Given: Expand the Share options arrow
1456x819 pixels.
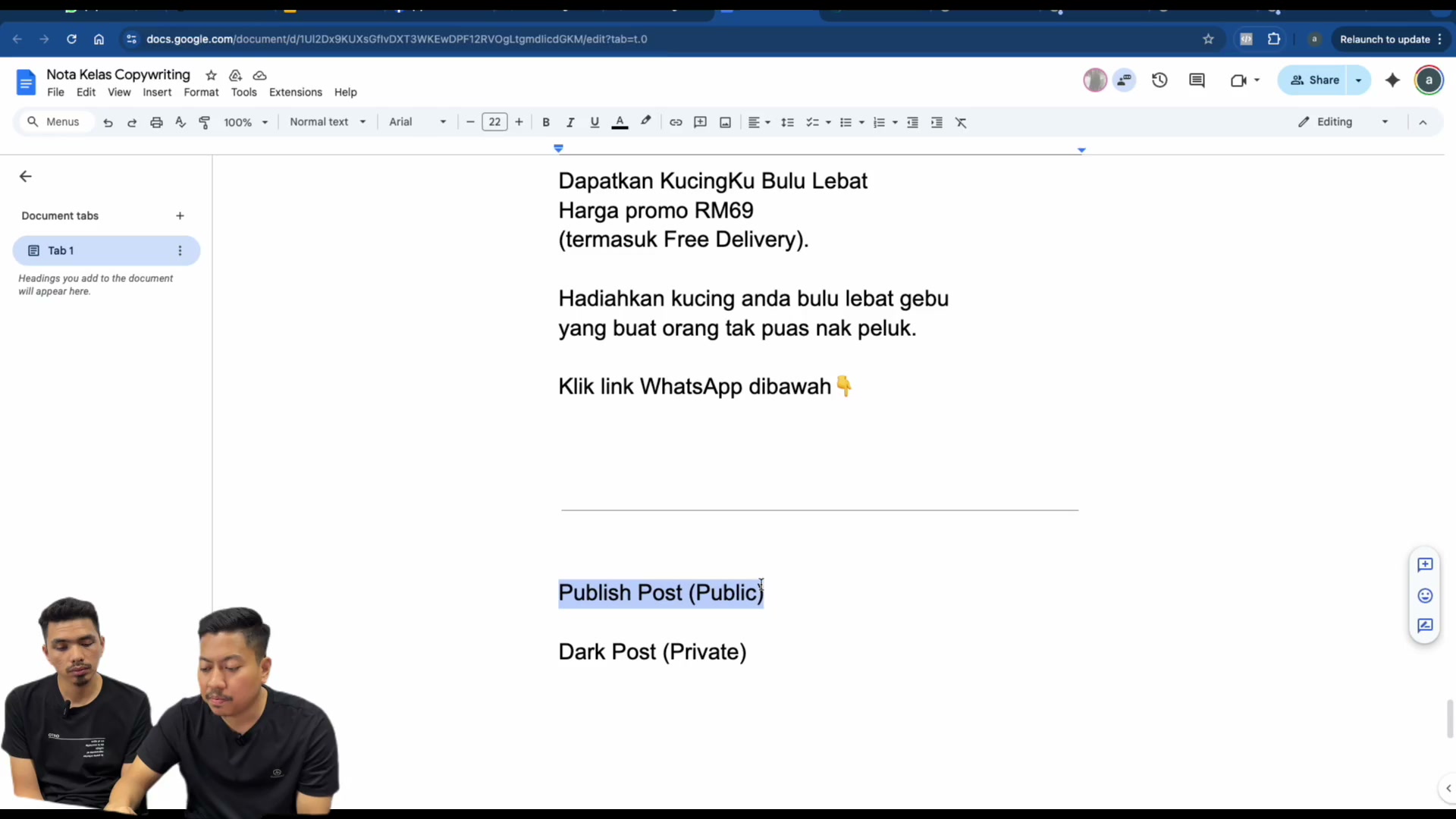Looking at the screenshot, I should point(1359,80).
